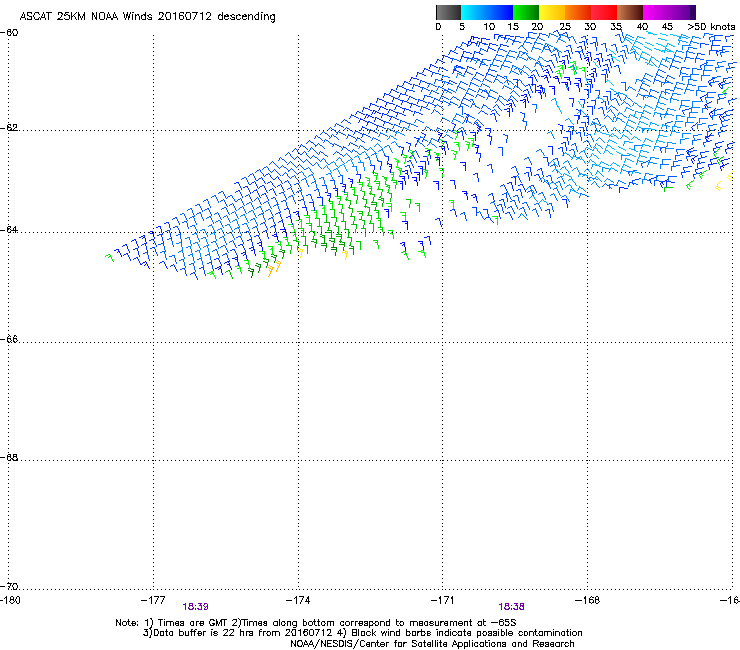740x650 pixels.
Task: Click the '40' label under the color scale
Action: click(x=642, y=27)
